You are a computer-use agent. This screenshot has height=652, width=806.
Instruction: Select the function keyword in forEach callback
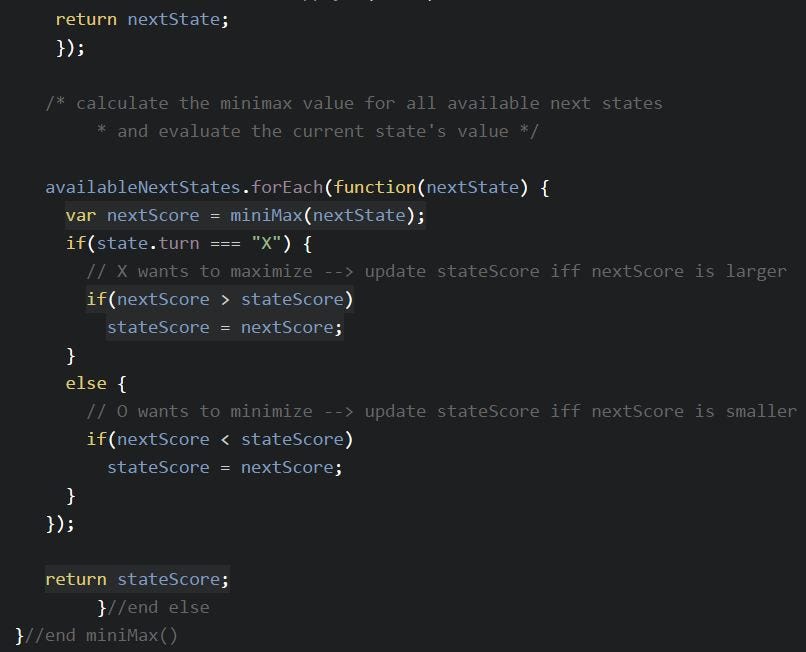(x=375, y=187)
